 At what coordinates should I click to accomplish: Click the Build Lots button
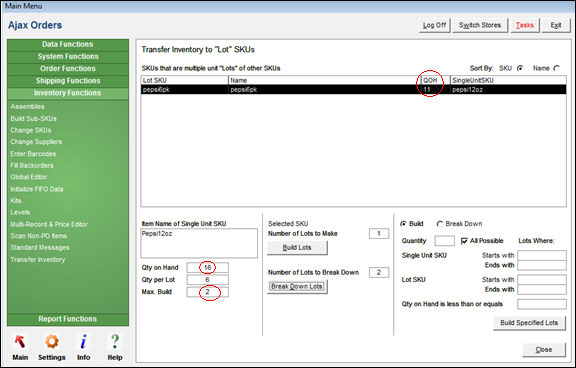297,248
